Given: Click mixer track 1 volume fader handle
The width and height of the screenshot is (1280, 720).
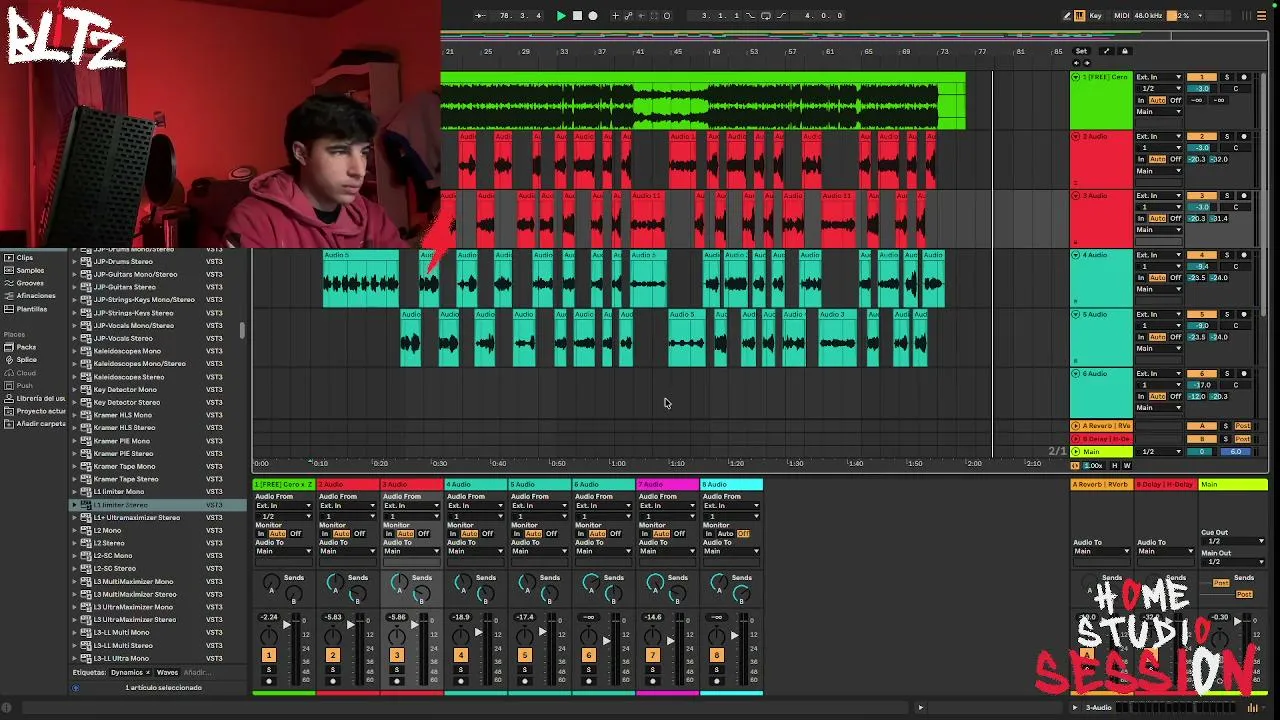Looking at the screenshot, I should pos(288,625).
